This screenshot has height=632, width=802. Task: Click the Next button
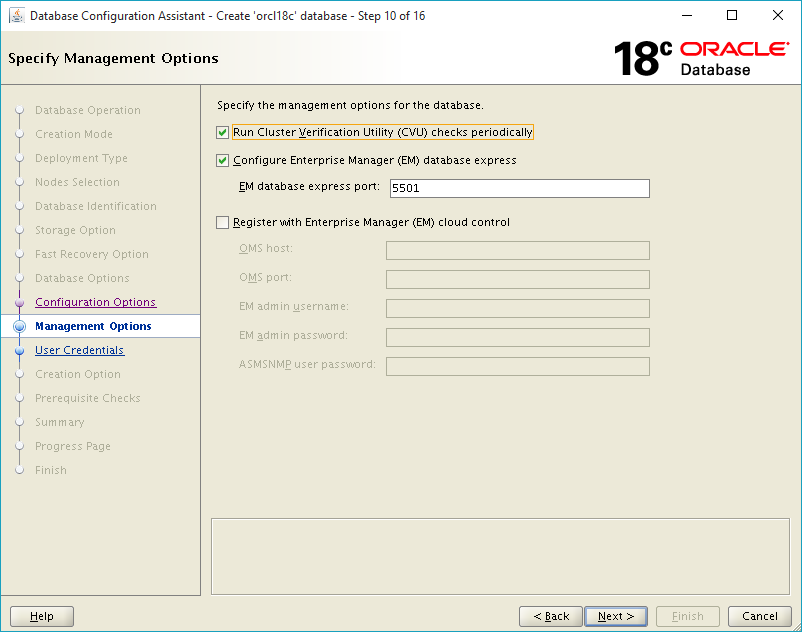click(616, 616)
